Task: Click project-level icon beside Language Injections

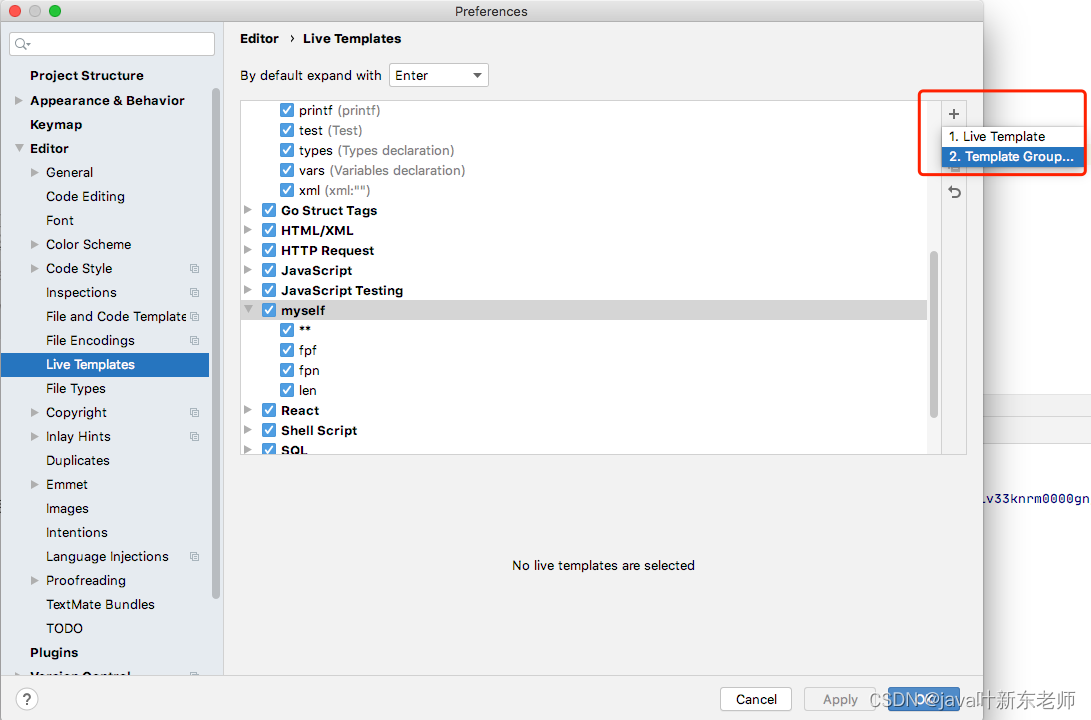Action: (x=195, y=557)
